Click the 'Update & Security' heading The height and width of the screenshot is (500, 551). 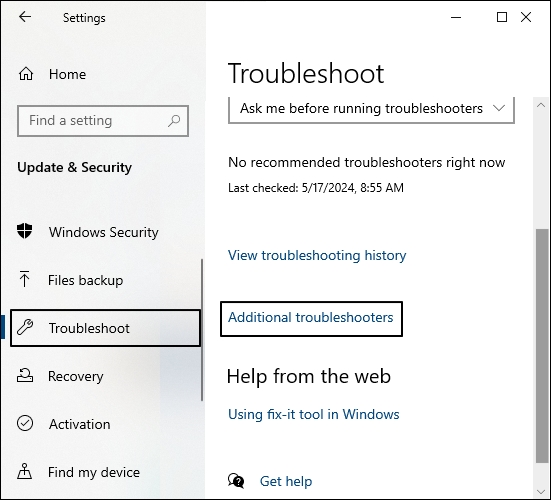click(74, 167)
